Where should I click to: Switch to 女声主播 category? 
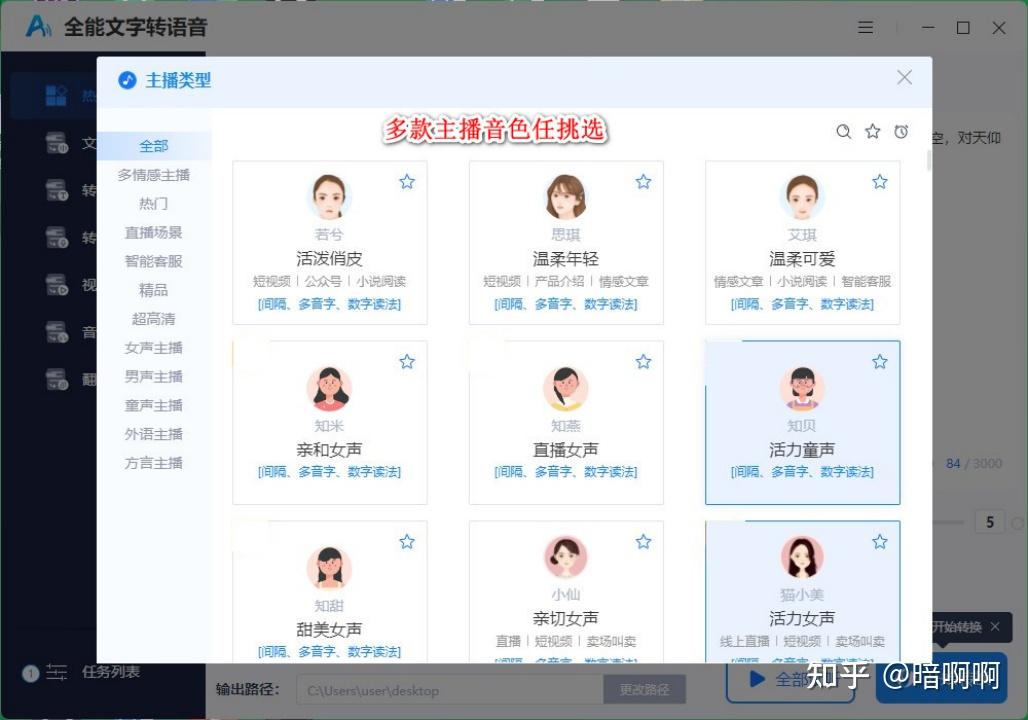click(x=154, y=348)
